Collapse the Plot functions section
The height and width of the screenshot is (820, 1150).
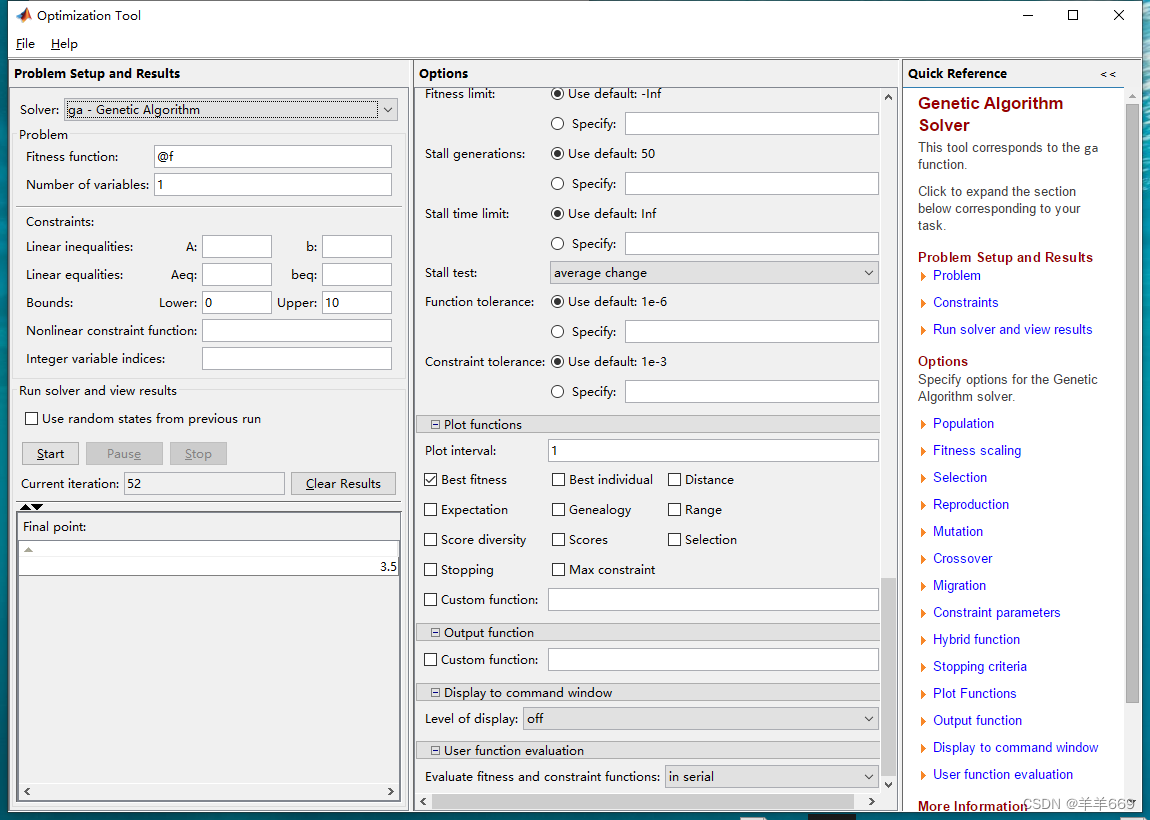435,425
